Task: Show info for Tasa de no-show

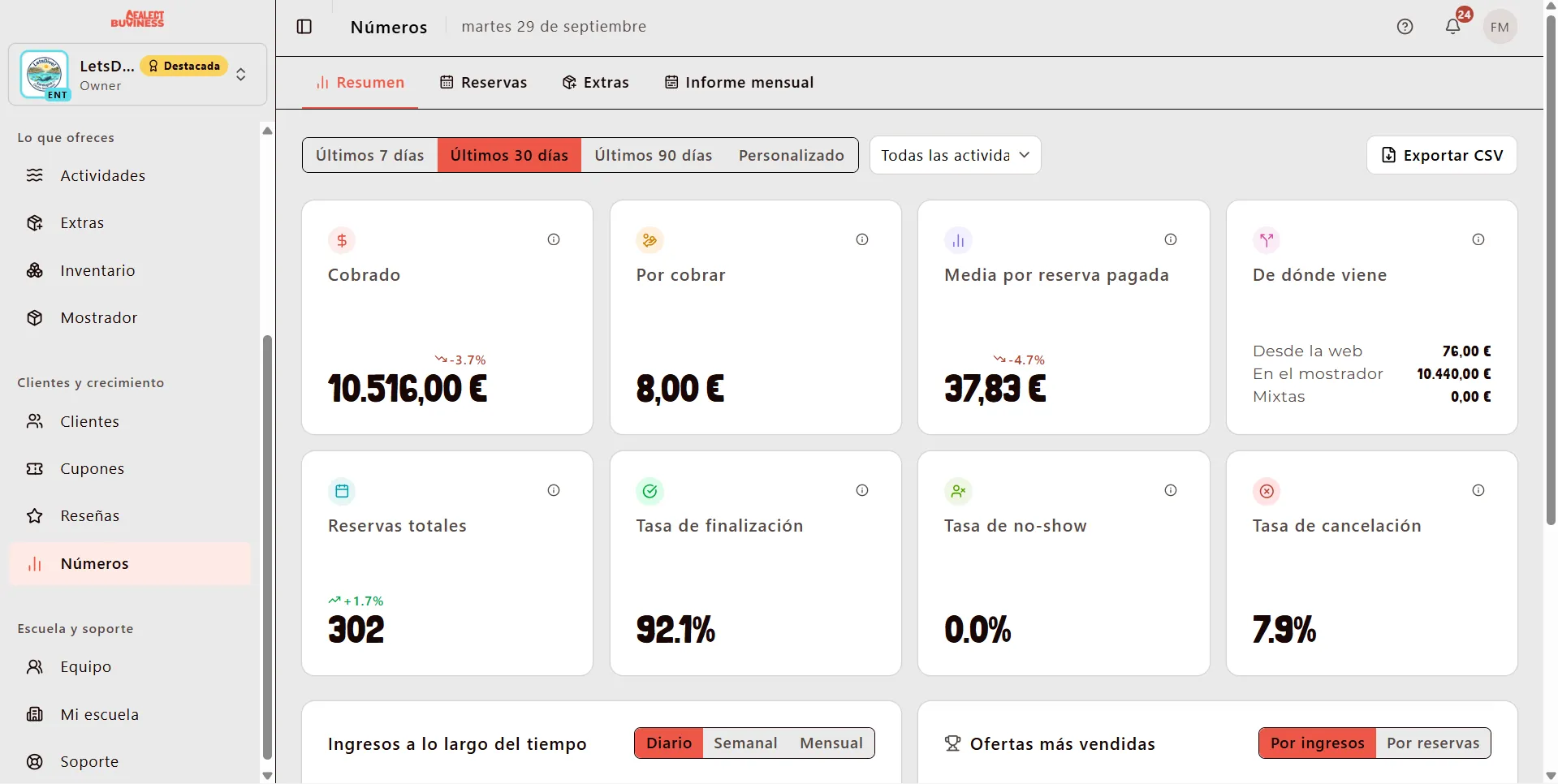Action: (1171, 490)
